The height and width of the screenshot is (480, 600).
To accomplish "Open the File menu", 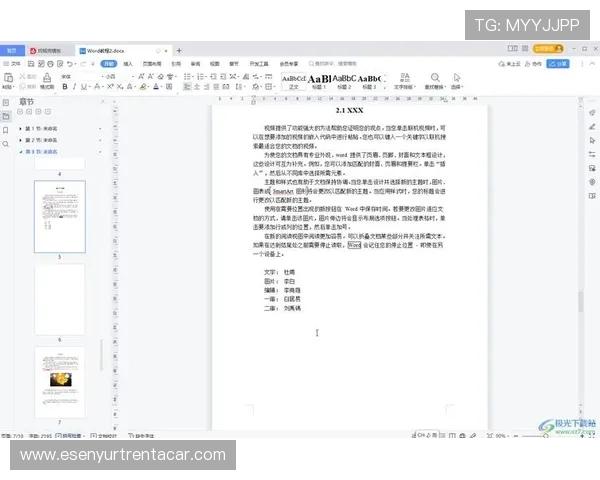I will click(12, 64).
